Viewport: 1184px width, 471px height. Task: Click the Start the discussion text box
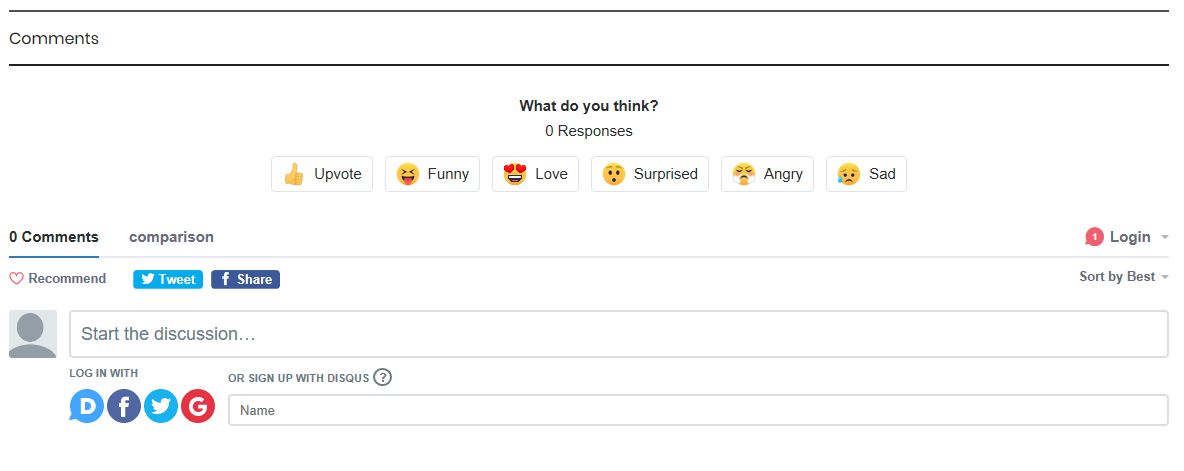click(619, 334)
